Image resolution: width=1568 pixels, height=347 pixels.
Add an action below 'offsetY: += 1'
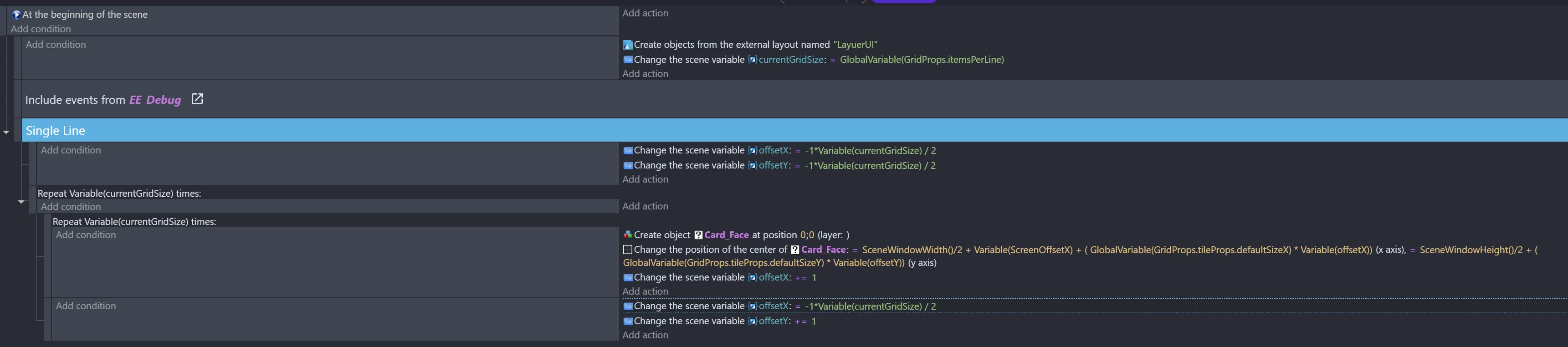click(x=645, y=336)
